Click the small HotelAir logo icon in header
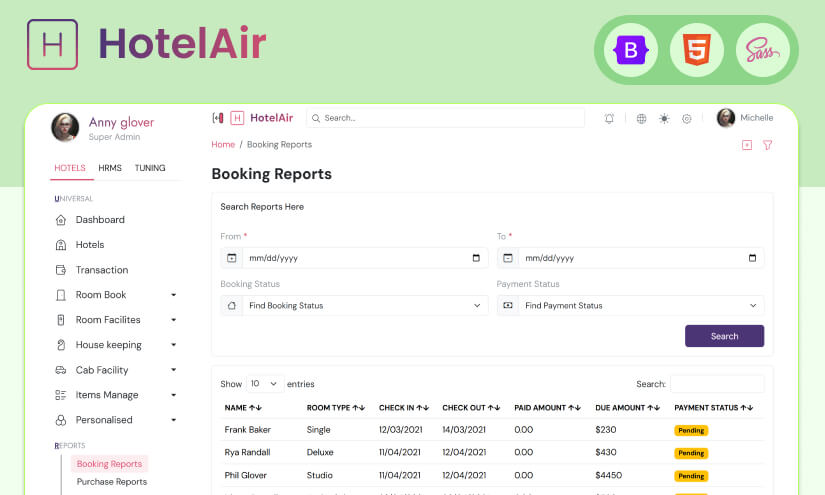The image size is (825, 495). [x=237, y=118]
